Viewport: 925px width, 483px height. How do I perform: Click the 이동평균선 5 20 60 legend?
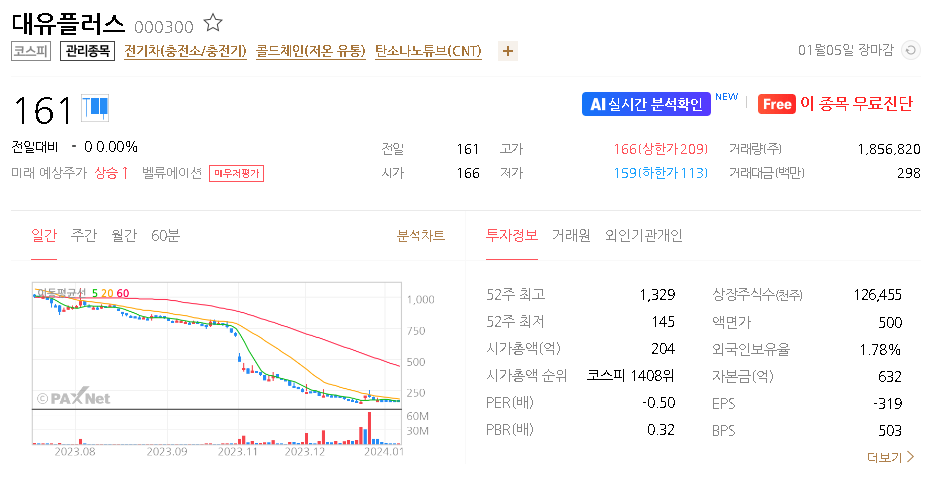pos(83,293)
